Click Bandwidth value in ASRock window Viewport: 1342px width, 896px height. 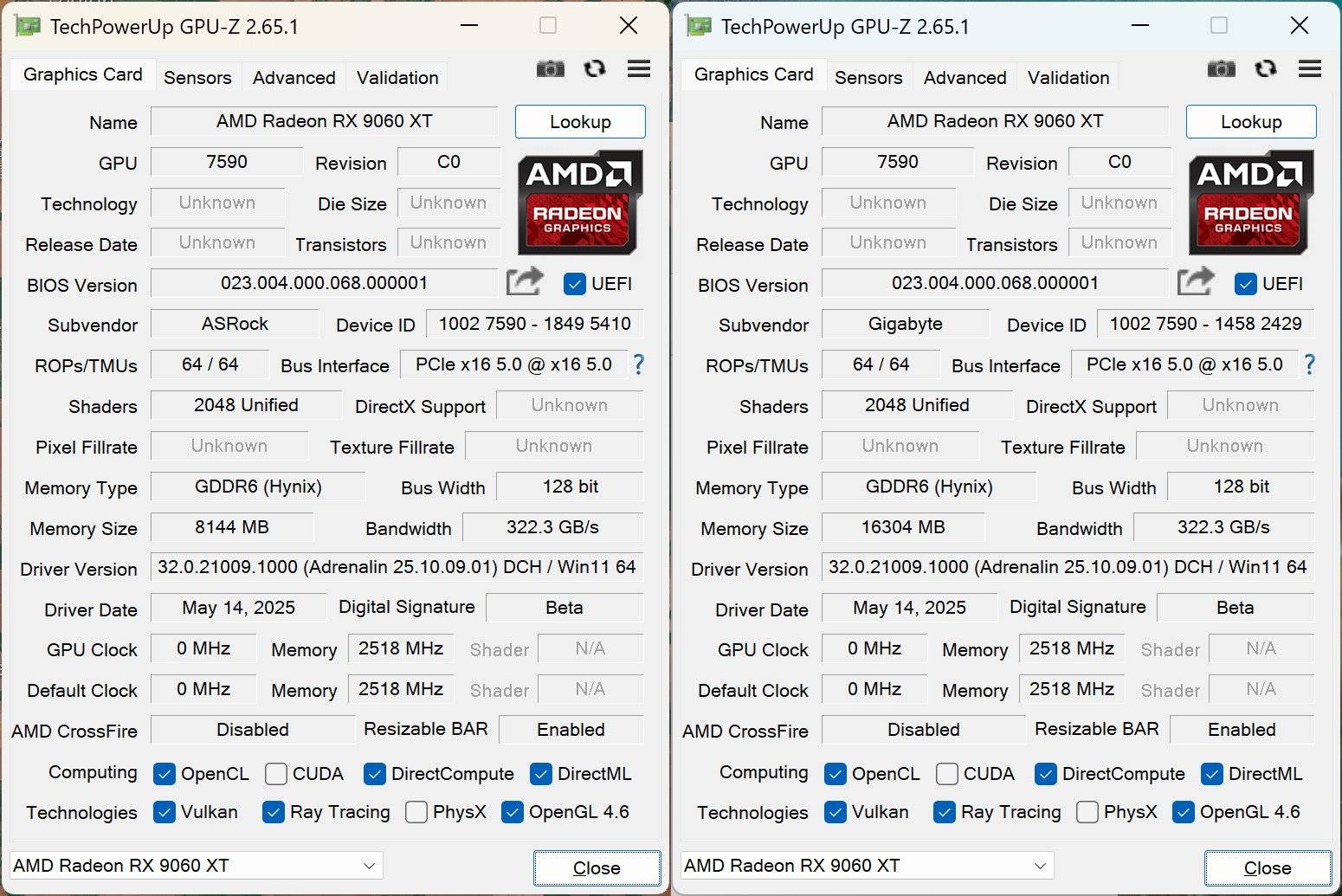553,527
